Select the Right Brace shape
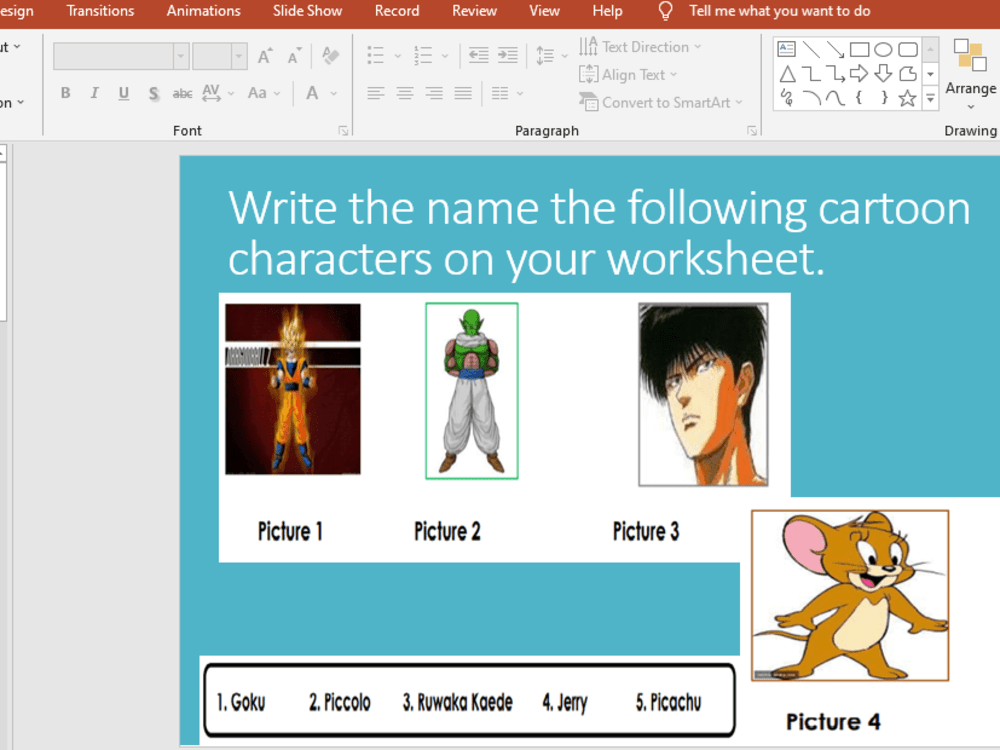The image size is (1000, 750). tap(884, 98)
